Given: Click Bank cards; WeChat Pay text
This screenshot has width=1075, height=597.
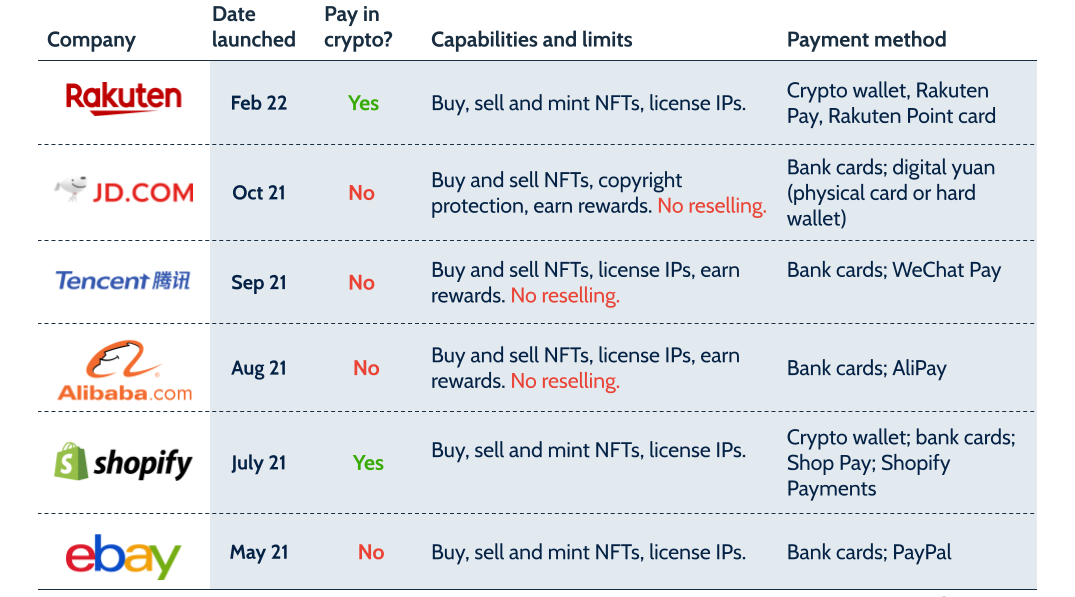Looking at the screenshot, I should coord(893,270).
